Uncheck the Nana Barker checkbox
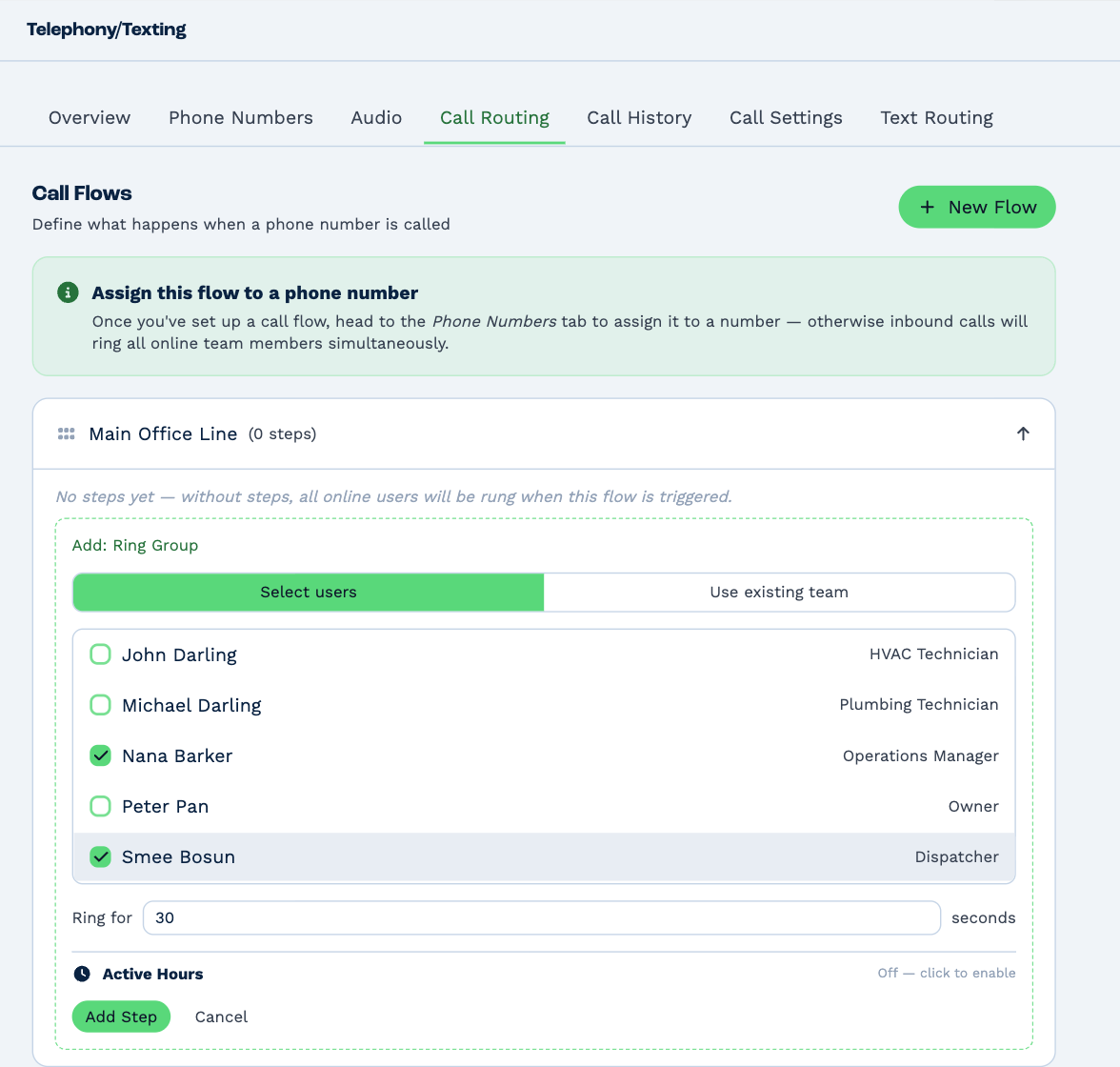This screenshot has width=1120, height=1067. 100,755
